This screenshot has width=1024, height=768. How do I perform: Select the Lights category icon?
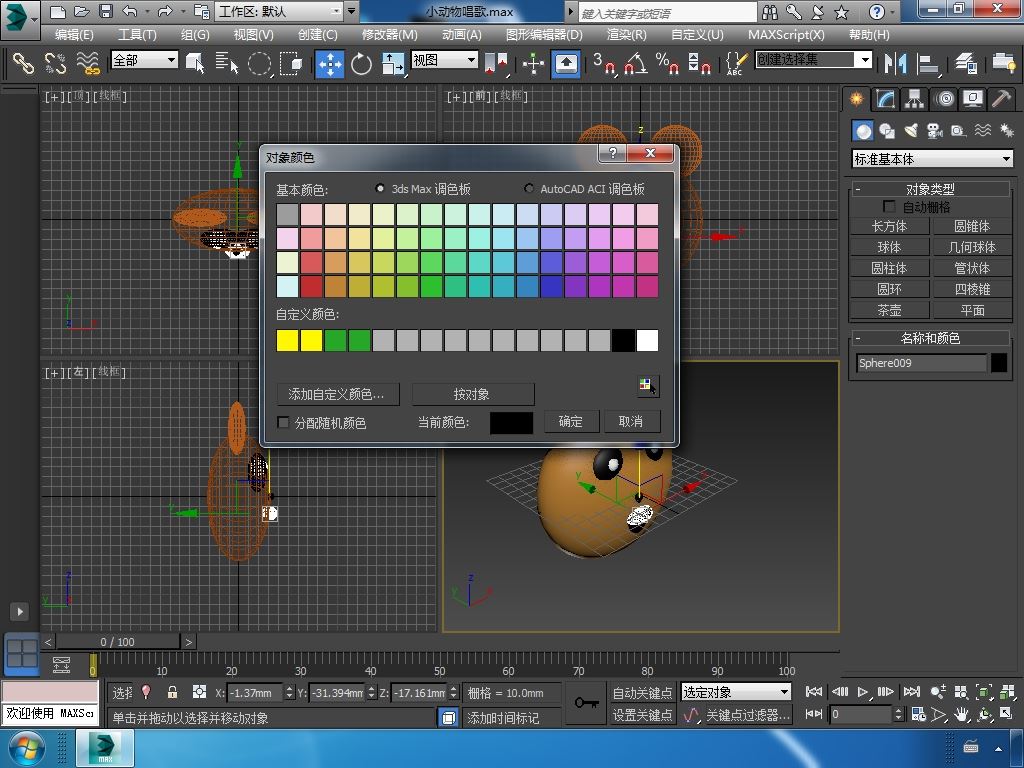click(x=911, y=131)
